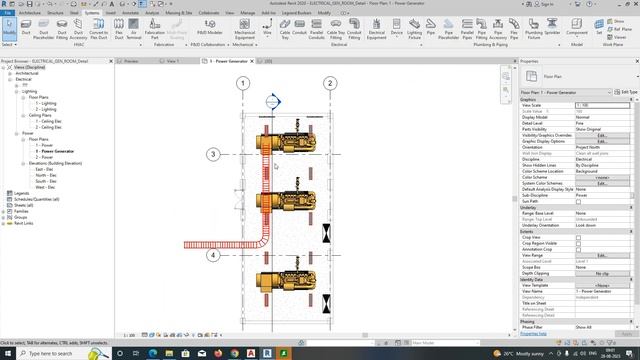Open the Component dropdown
Image resolution: width=640 pixels, height=360 pixels.
tap(576, 37)
